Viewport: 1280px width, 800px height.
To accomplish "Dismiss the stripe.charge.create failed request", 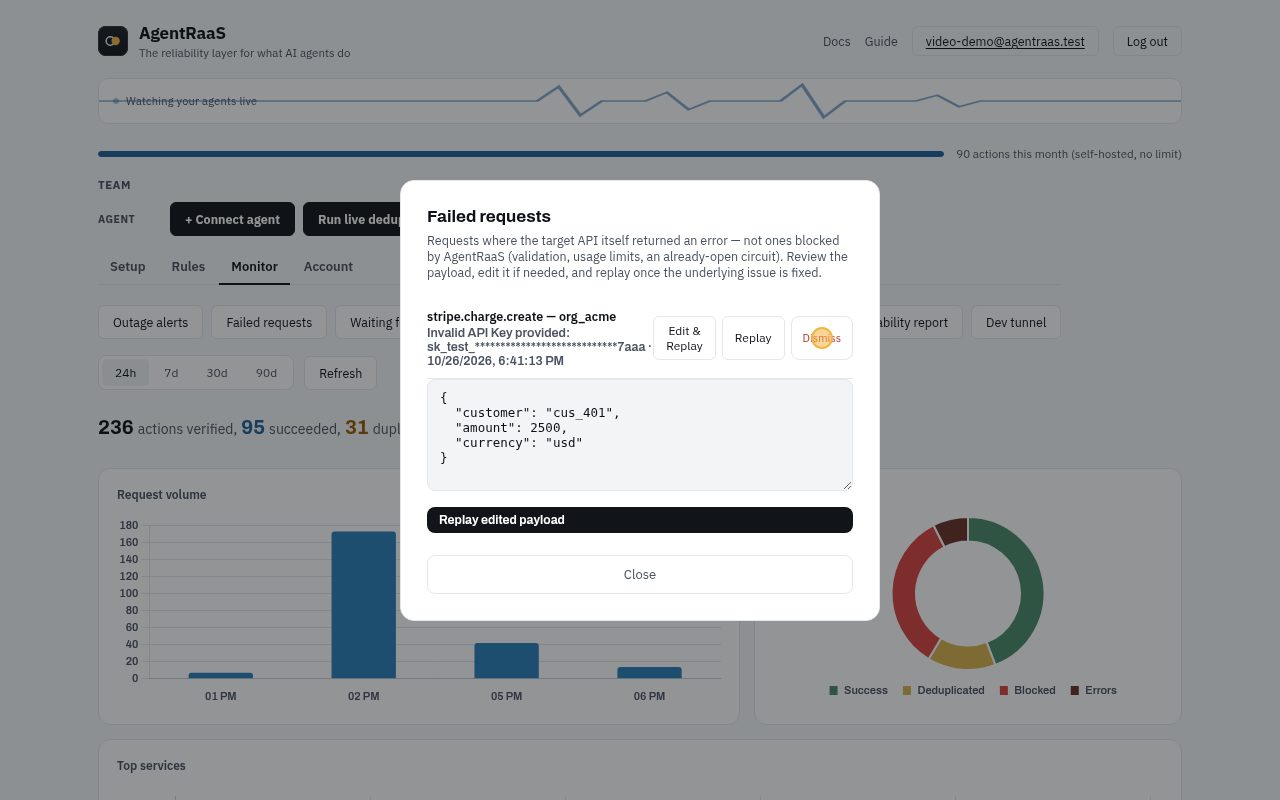I will point(821,338).
